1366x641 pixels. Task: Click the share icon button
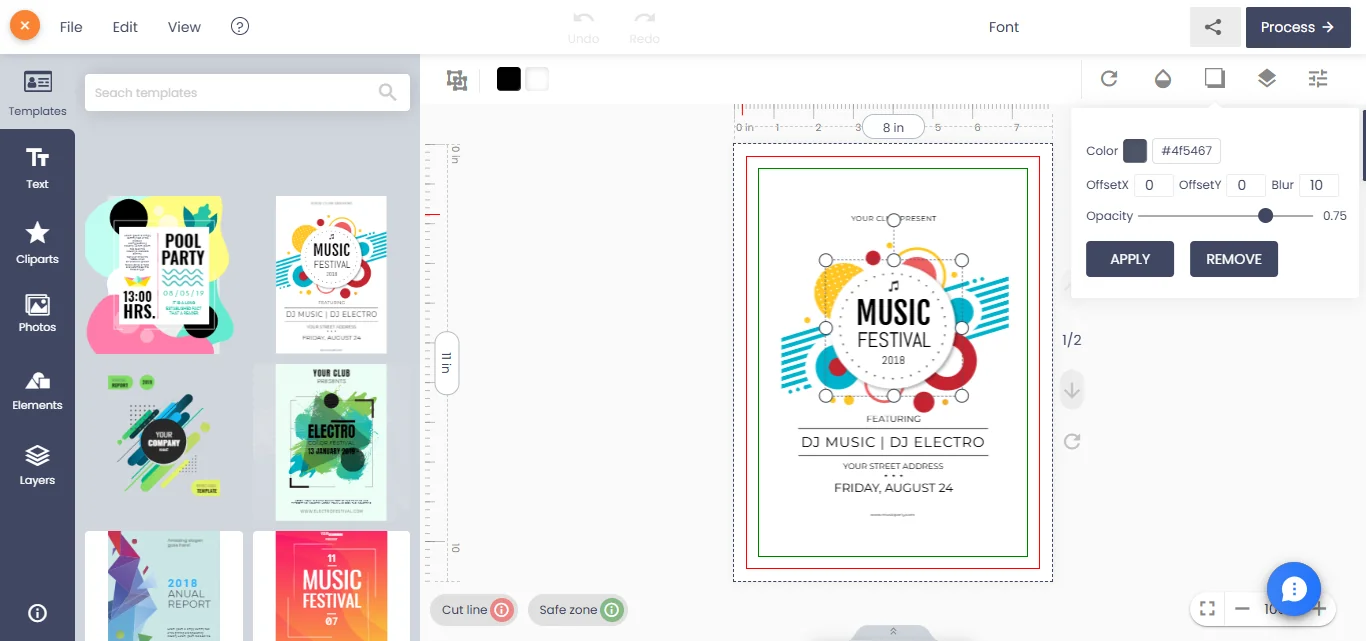1214,27
